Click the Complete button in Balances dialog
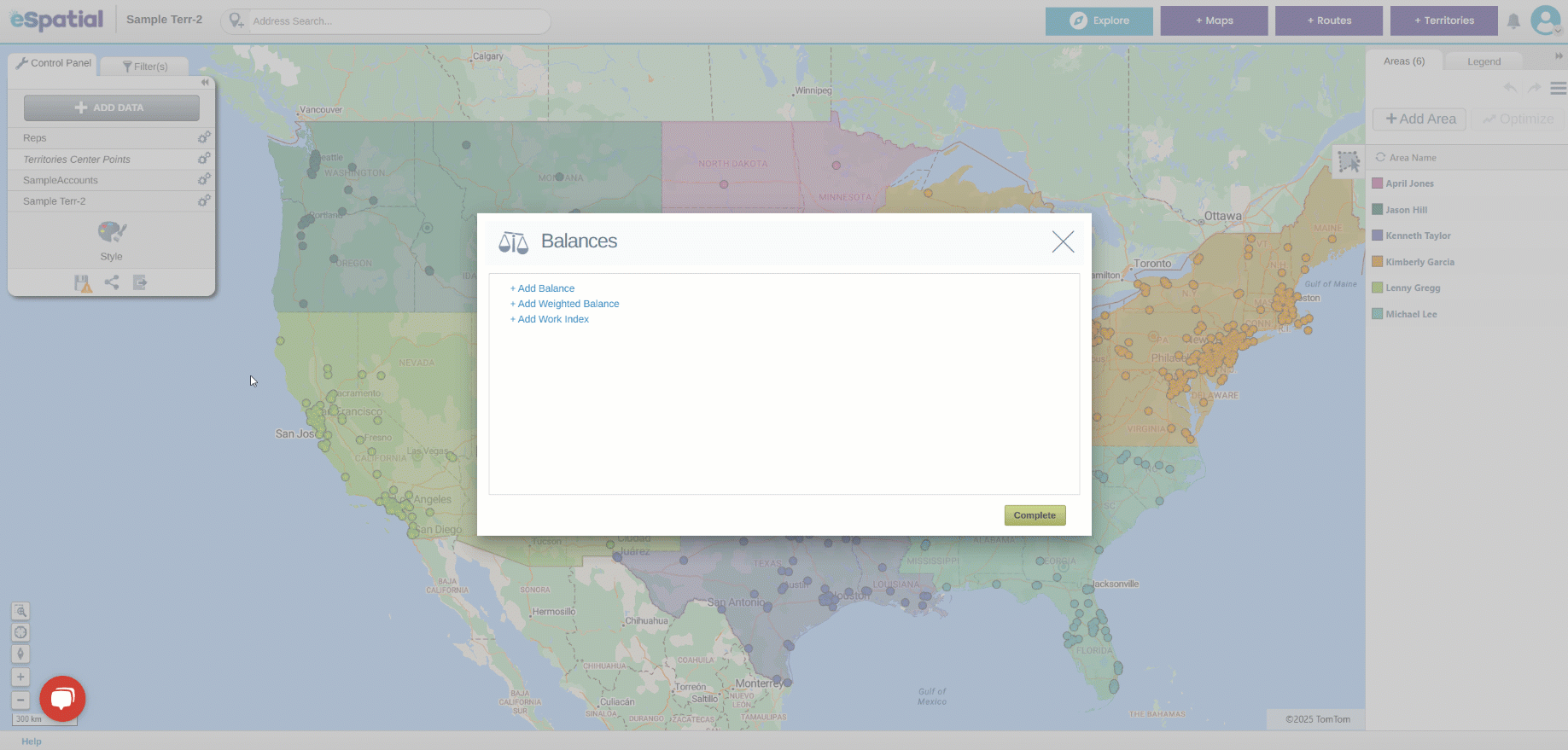Viewport: 1568px width, 750px height. [1035, 515]
